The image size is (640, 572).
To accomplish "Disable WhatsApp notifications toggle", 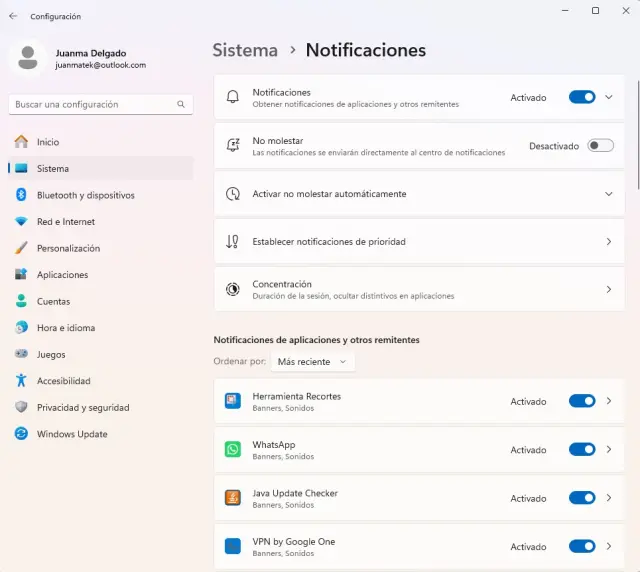I will (582, 450).
